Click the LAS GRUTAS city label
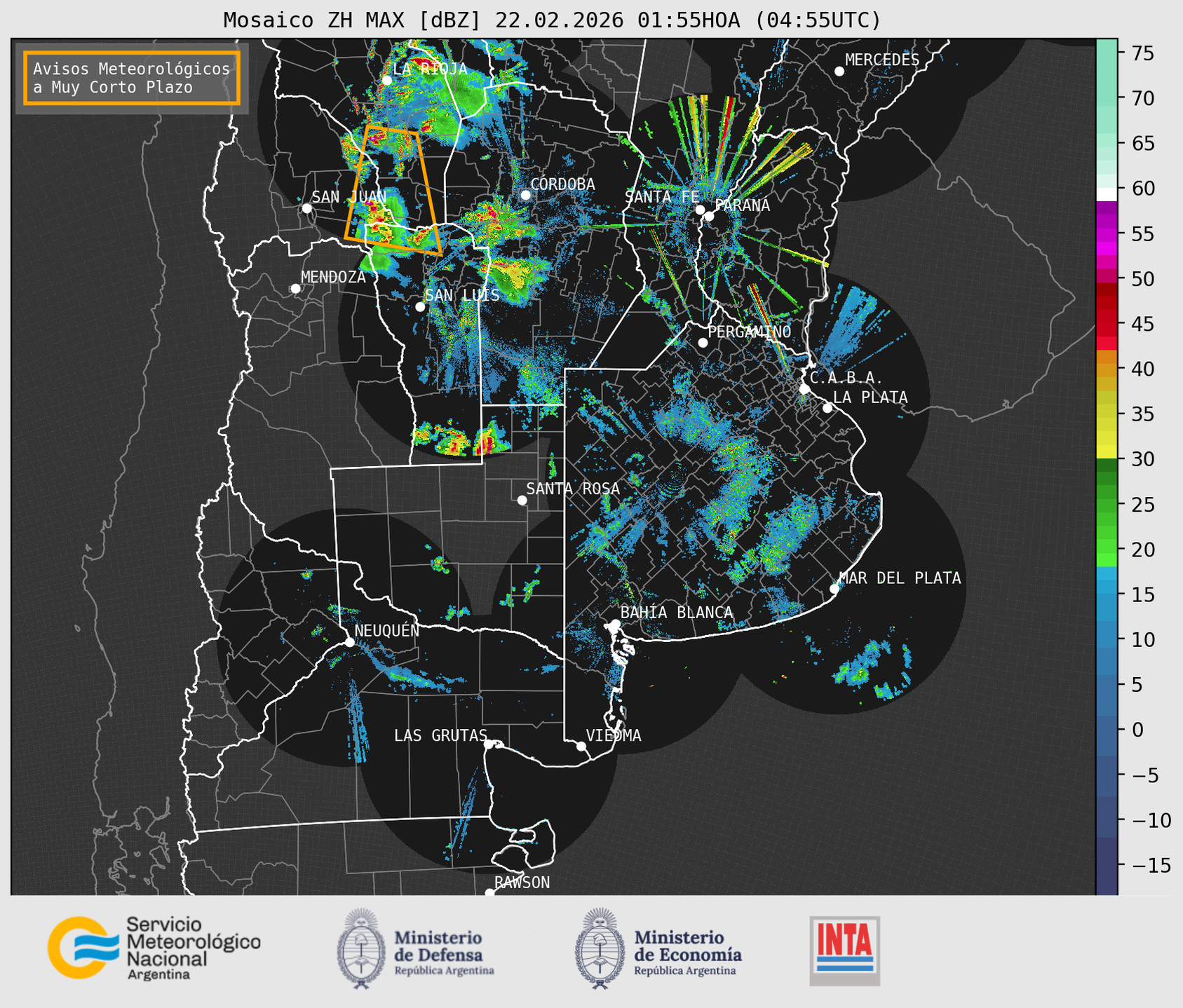Viewport: 1183px width, 1008px height. pos(440,735)
